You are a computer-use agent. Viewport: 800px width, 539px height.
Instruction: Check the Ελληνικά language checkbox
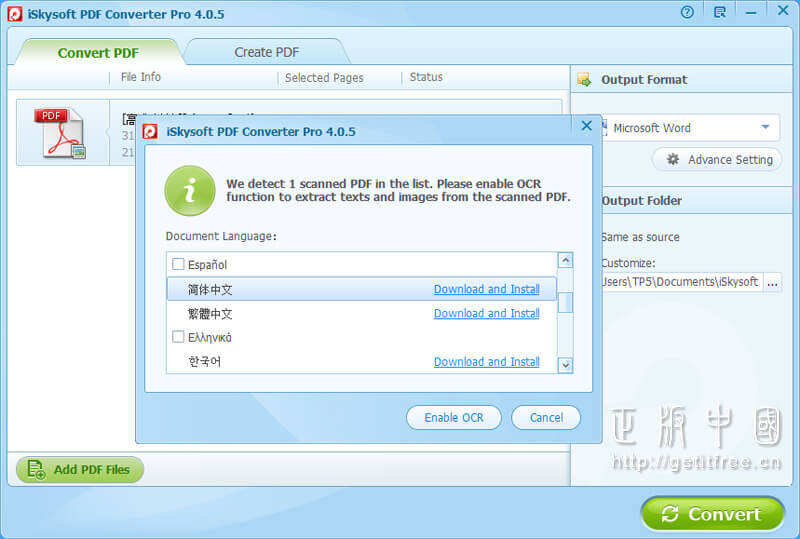(178, 336)
